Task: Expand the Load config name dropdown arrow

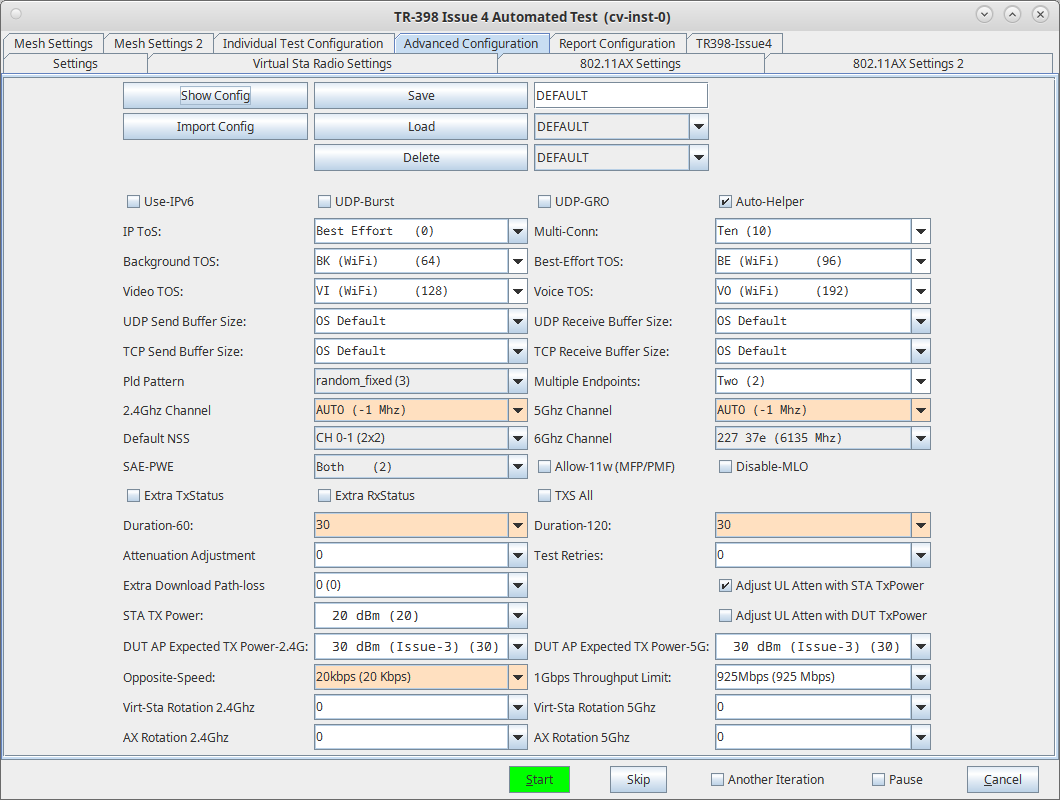Action: (x=699, y=126)
